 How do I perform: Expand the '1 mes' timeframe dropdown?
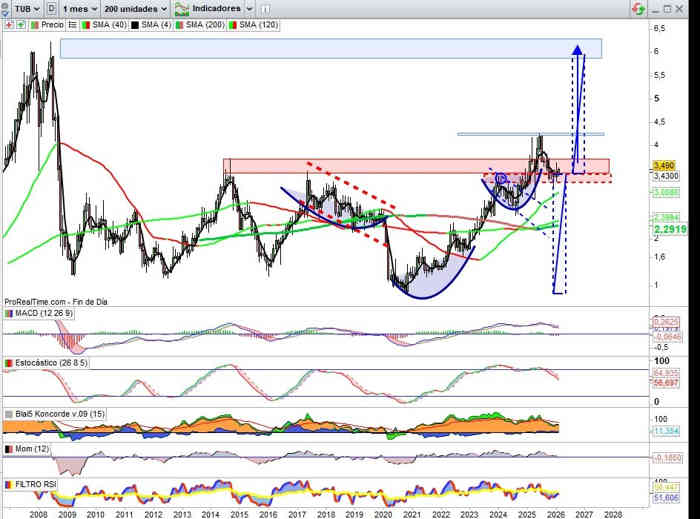pyautogui.click(x=80, y=7)
